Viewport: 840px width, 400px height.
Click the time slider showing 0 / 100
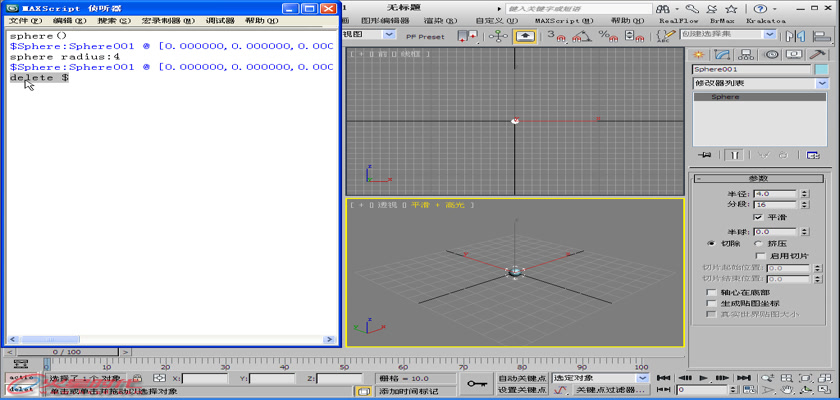tap(67, 352)
